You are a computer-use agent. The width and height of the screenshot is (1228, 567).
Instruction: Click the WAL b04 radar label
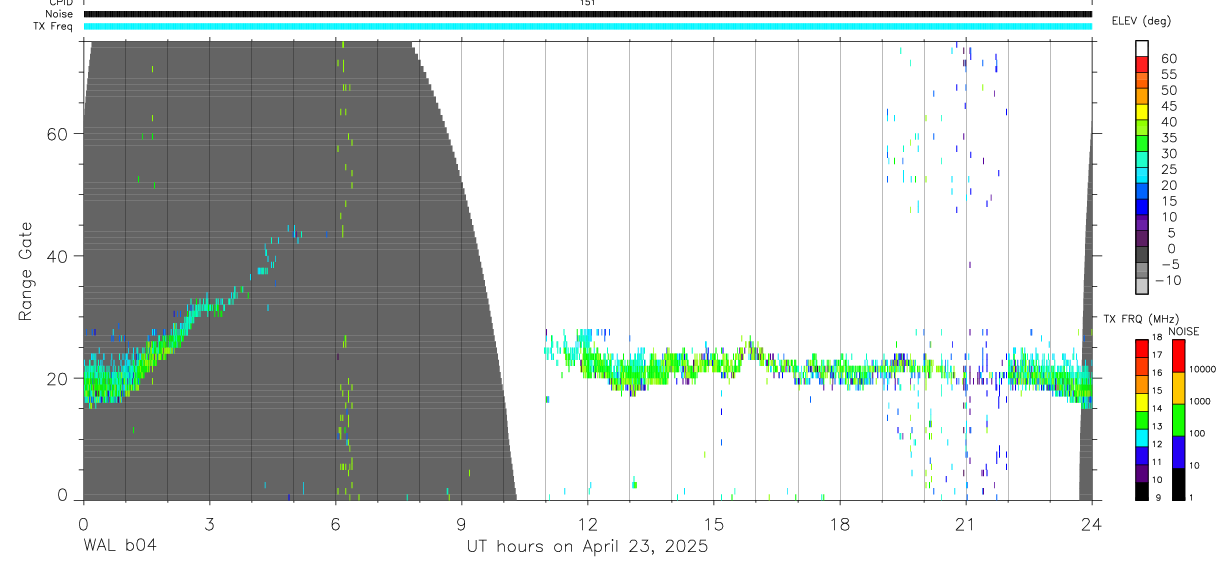coord(119,546)
